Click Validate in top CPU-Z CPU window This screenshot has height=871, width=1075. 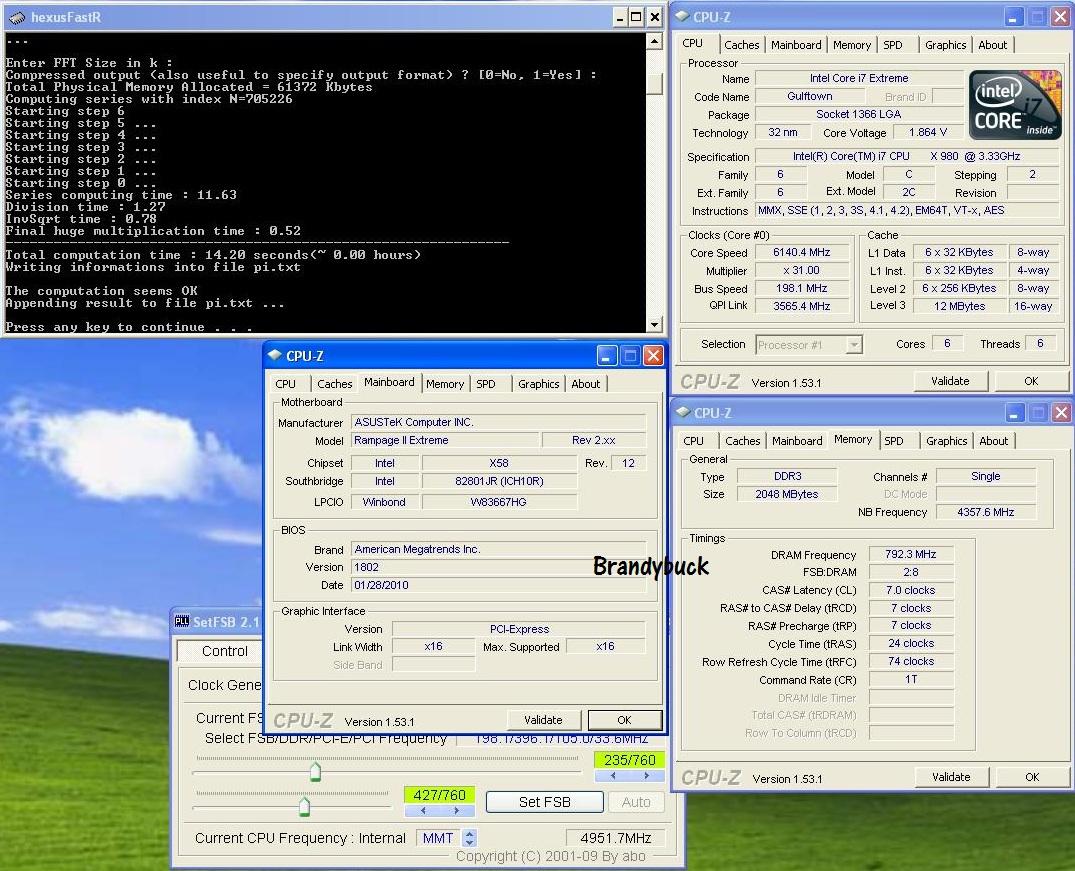click(950, 381)
